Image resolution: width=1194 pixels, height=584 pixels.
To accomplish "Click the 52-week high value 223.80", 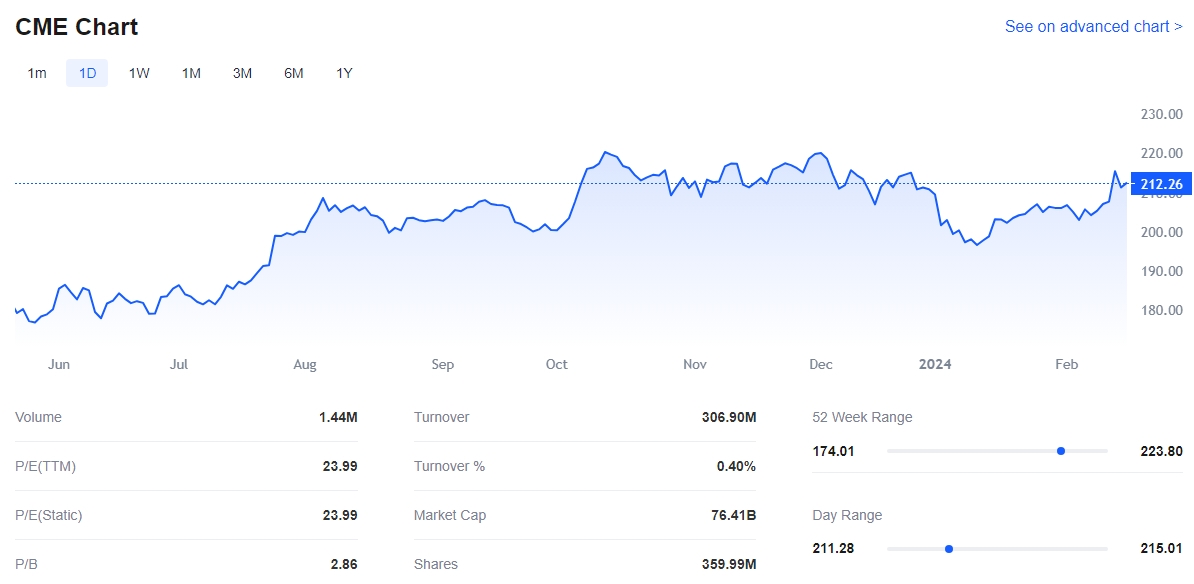I will [x=1161, y=451].
